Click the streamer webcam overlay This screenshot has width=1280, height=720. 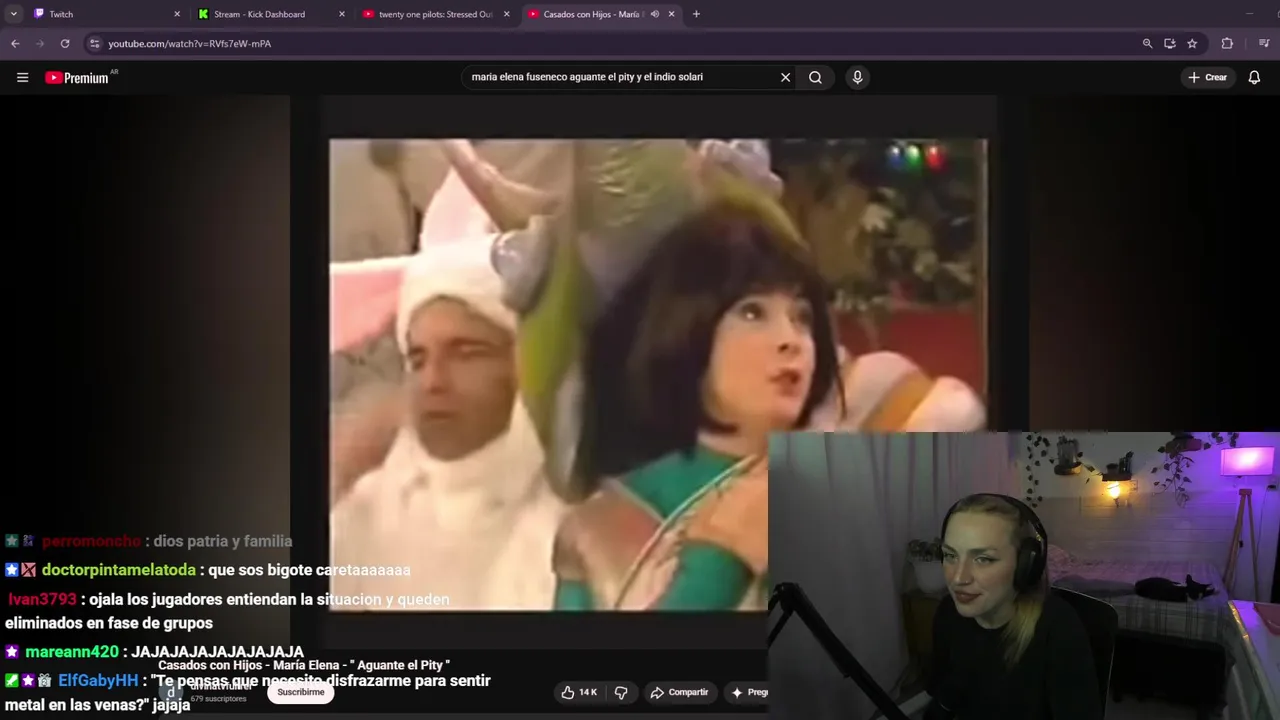pos(1024,576)
